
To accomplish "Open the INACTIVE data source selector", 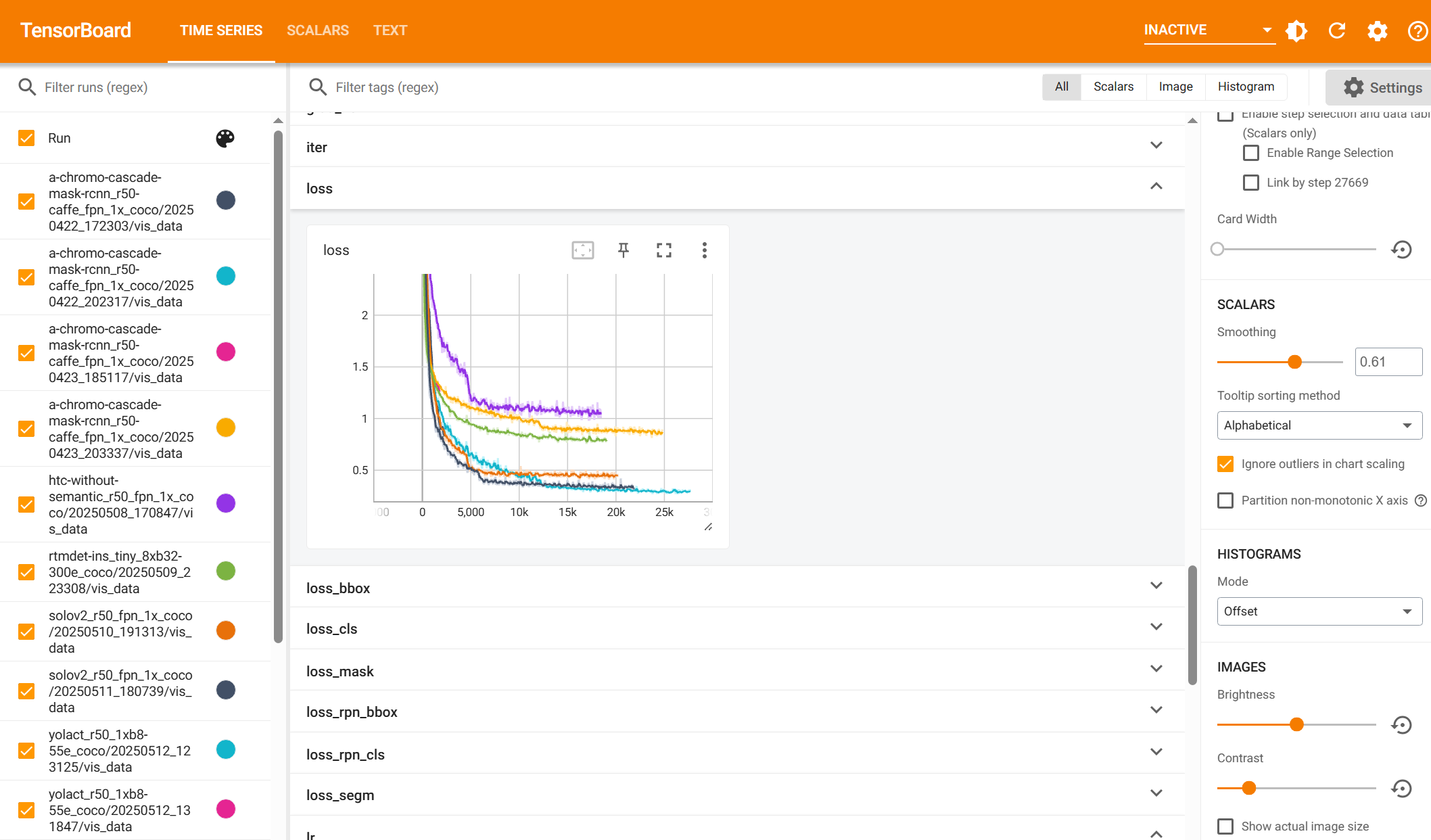I will pyautogui.click(x=1209, y=30).
